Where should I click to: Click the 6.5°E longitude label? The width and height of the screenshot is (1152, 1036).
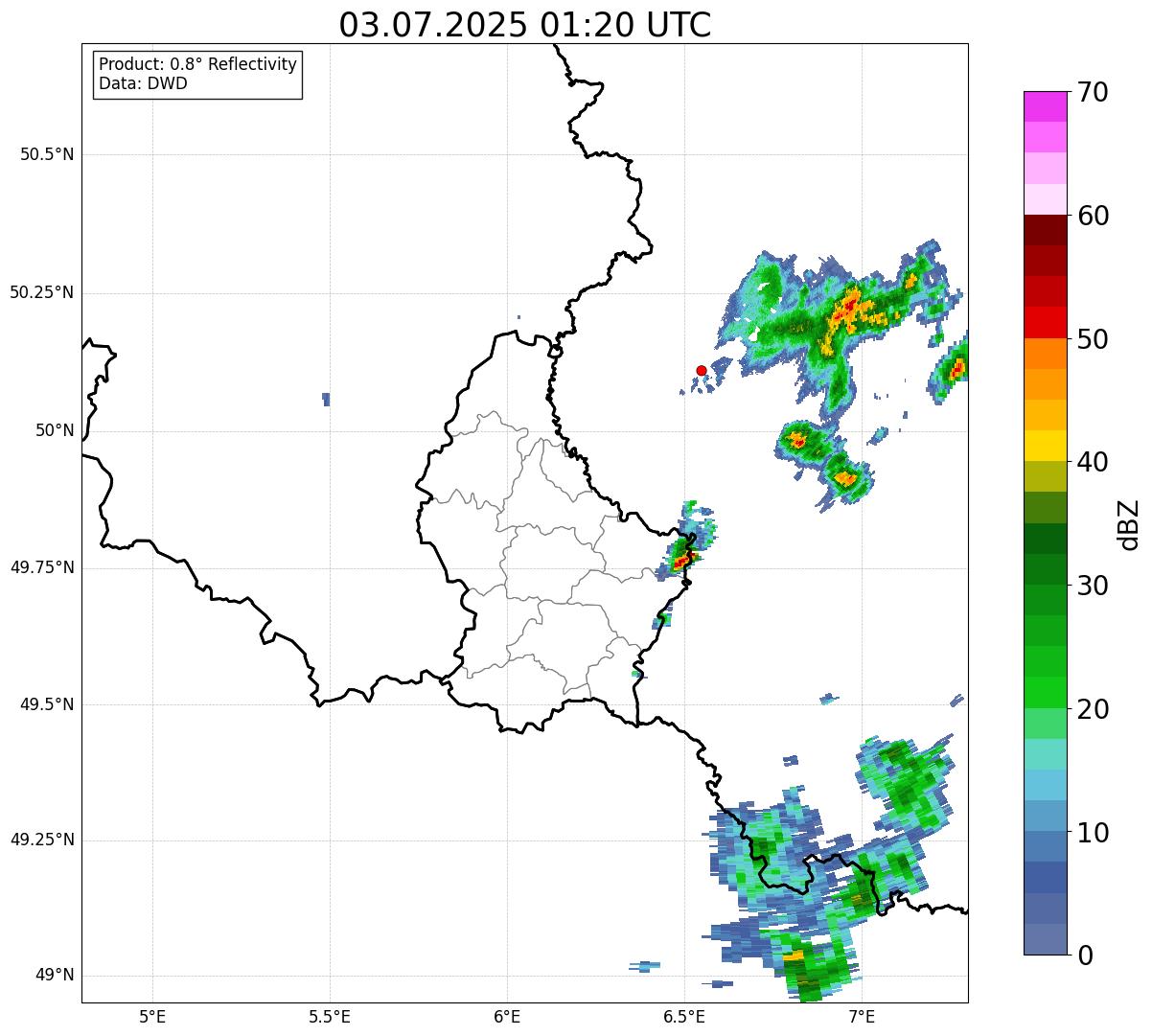[684, 1016]
